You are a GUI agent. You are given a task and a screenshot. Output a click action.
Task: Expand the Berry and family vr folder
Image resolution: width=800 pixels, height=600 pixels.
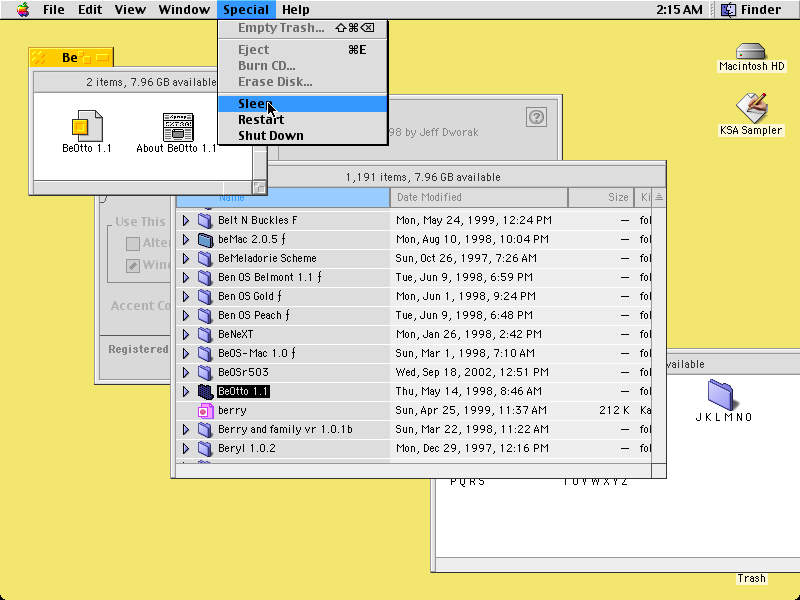(186, 429)
